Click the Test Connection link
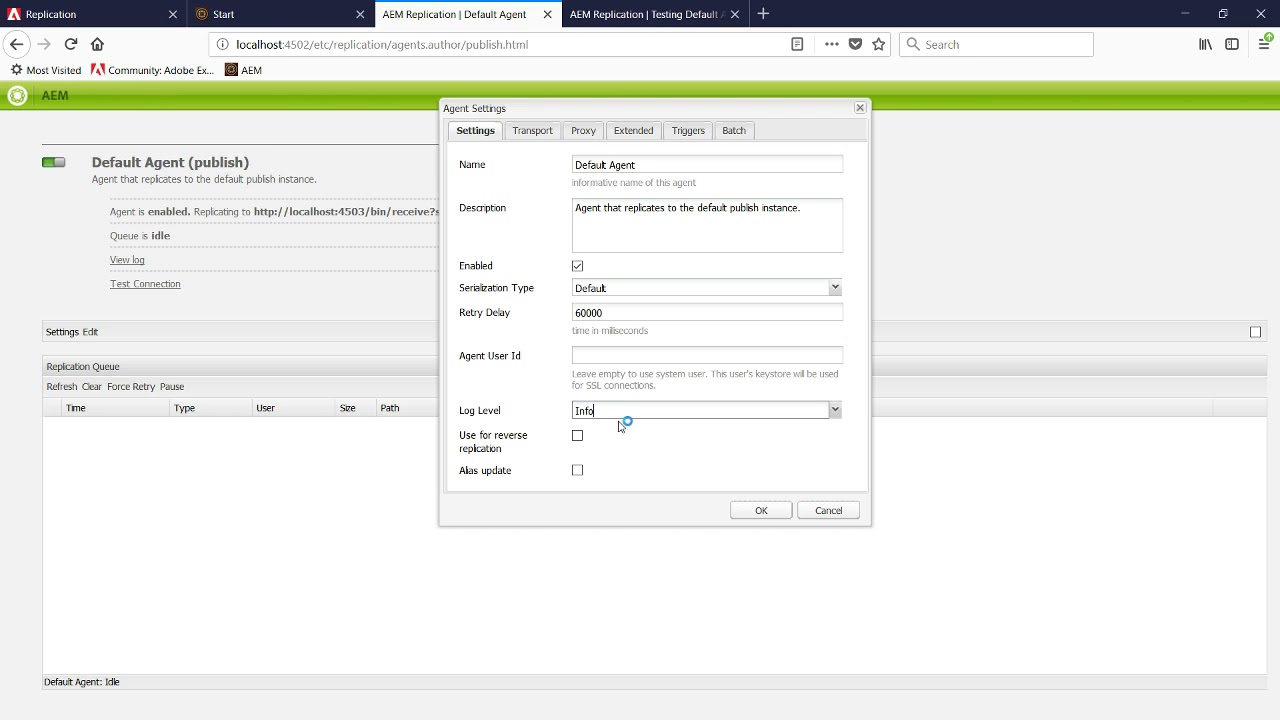Image resolution: width=1280 pixels, height=720 pixels. (x=145, y=284)
